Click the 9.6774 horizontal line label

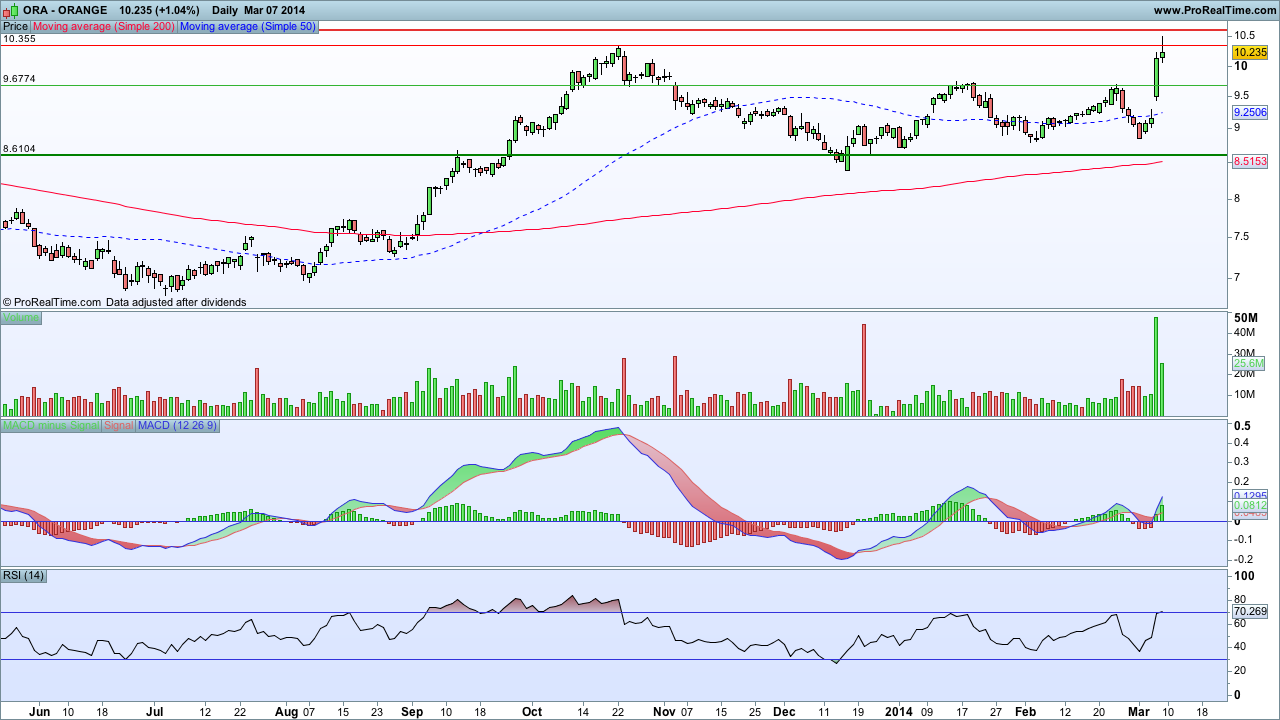[20, 78]
